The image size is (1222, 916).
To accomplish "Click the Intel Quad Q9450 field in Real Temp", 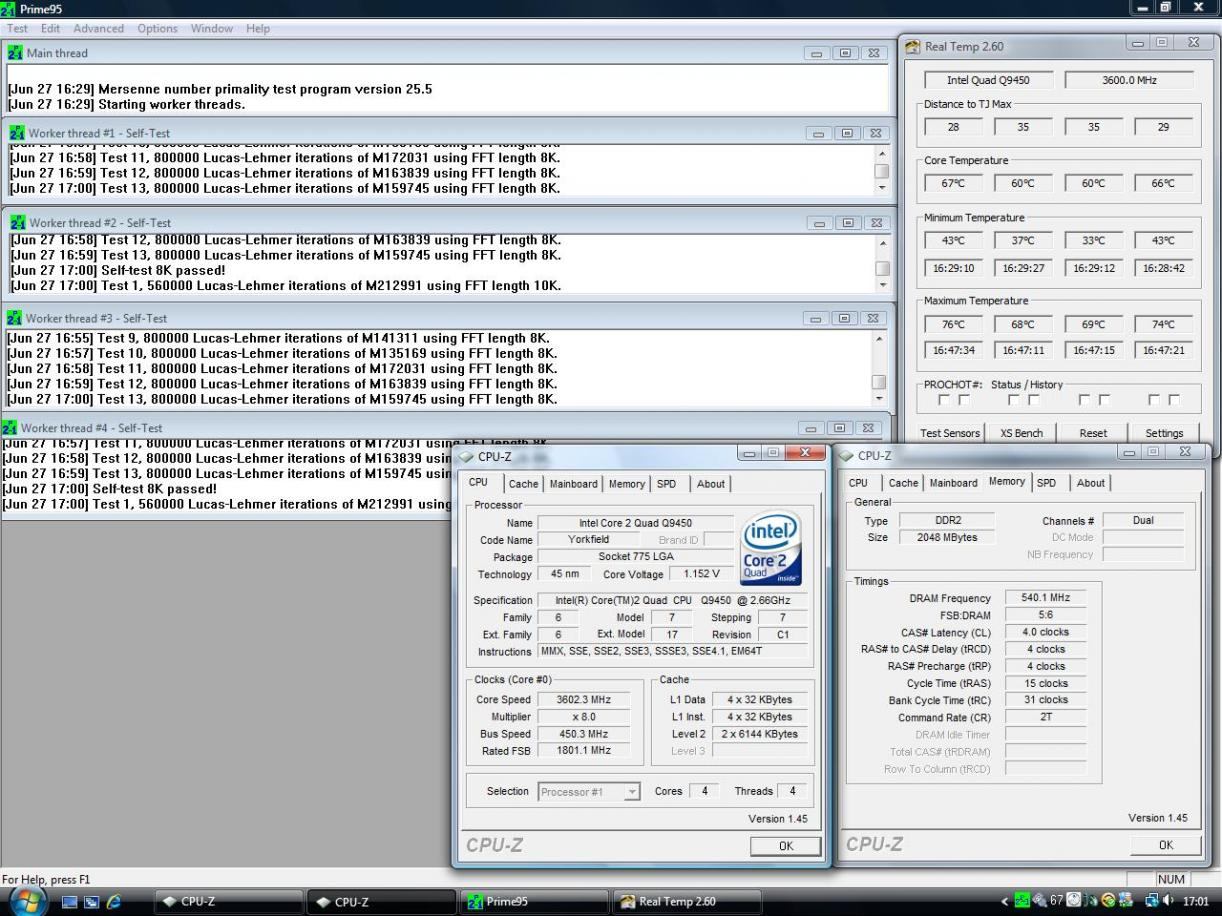I will point(988,80).
